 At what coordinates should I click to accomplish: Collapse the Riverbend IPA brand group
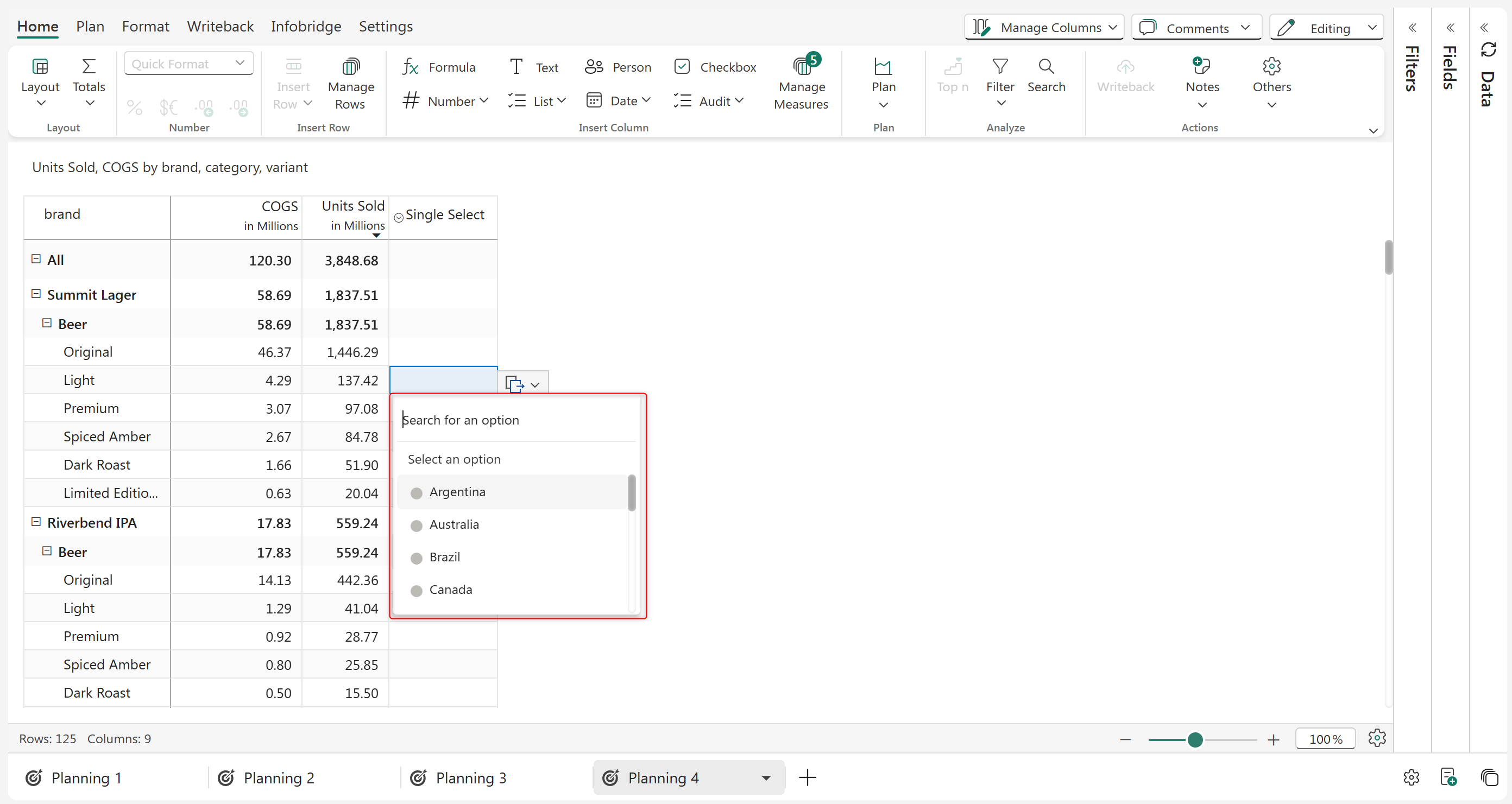[x=36, y=522]
